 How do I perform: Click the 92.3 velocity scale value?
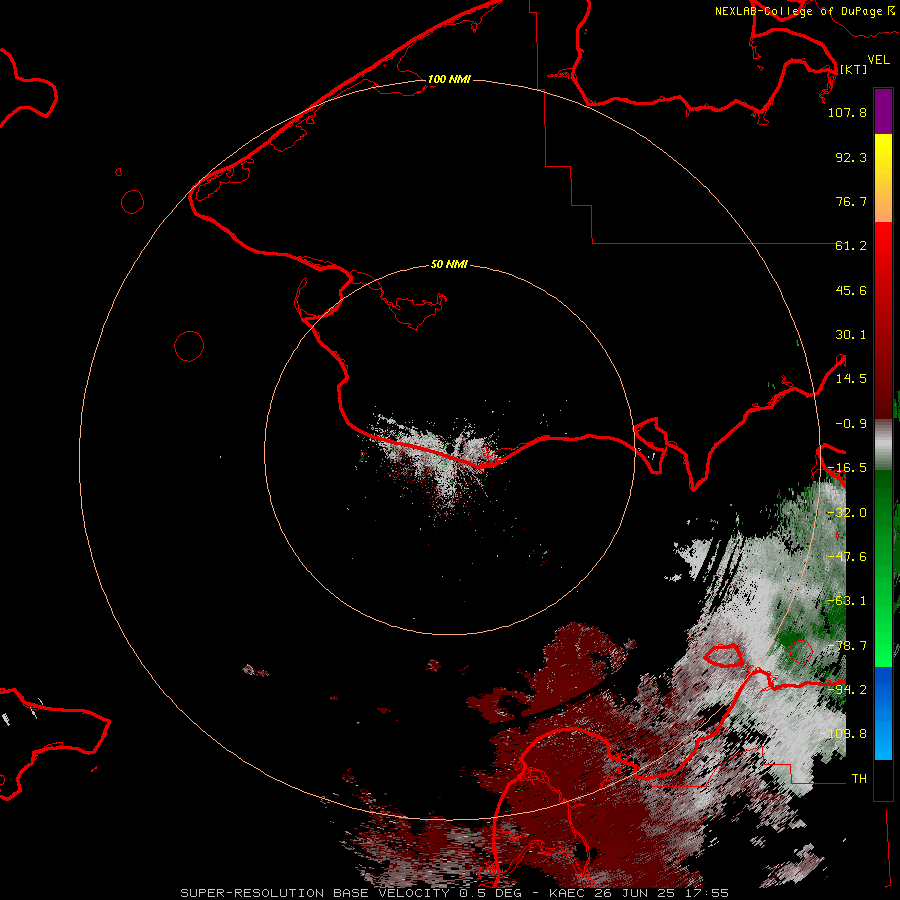pyautogui.click(x=851, y=157)
